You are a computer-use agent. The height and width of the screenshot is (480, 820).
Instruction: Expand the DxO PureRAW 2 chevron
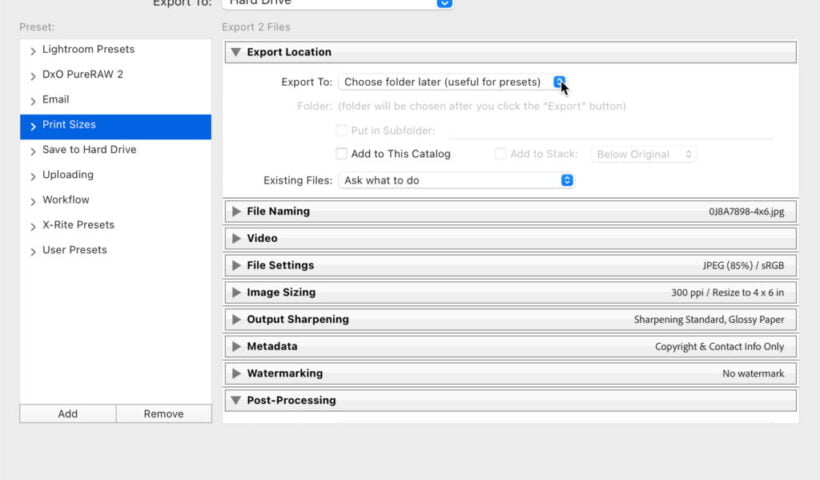click(33, 76)
